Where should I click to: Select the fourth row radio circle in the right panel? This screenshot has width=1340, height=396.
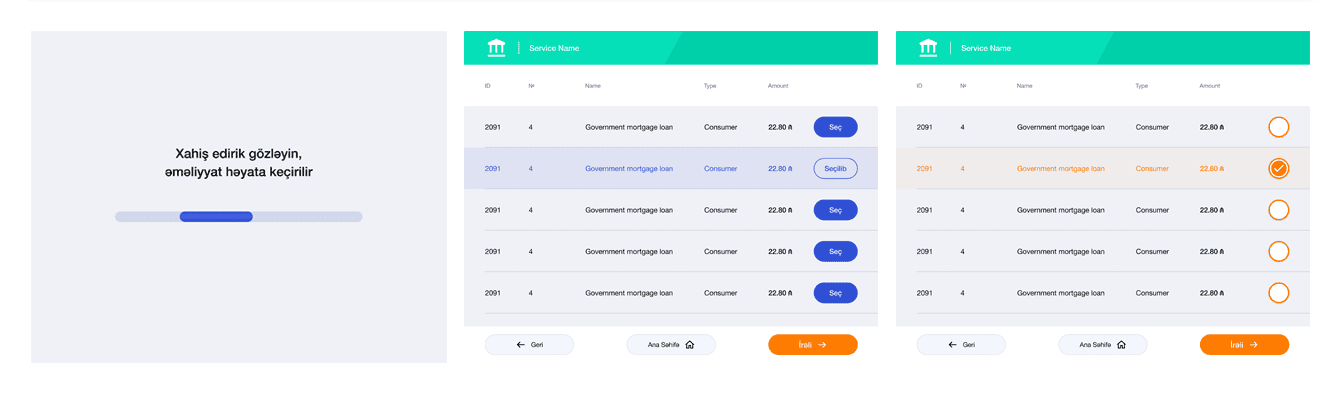[1278, 252]
